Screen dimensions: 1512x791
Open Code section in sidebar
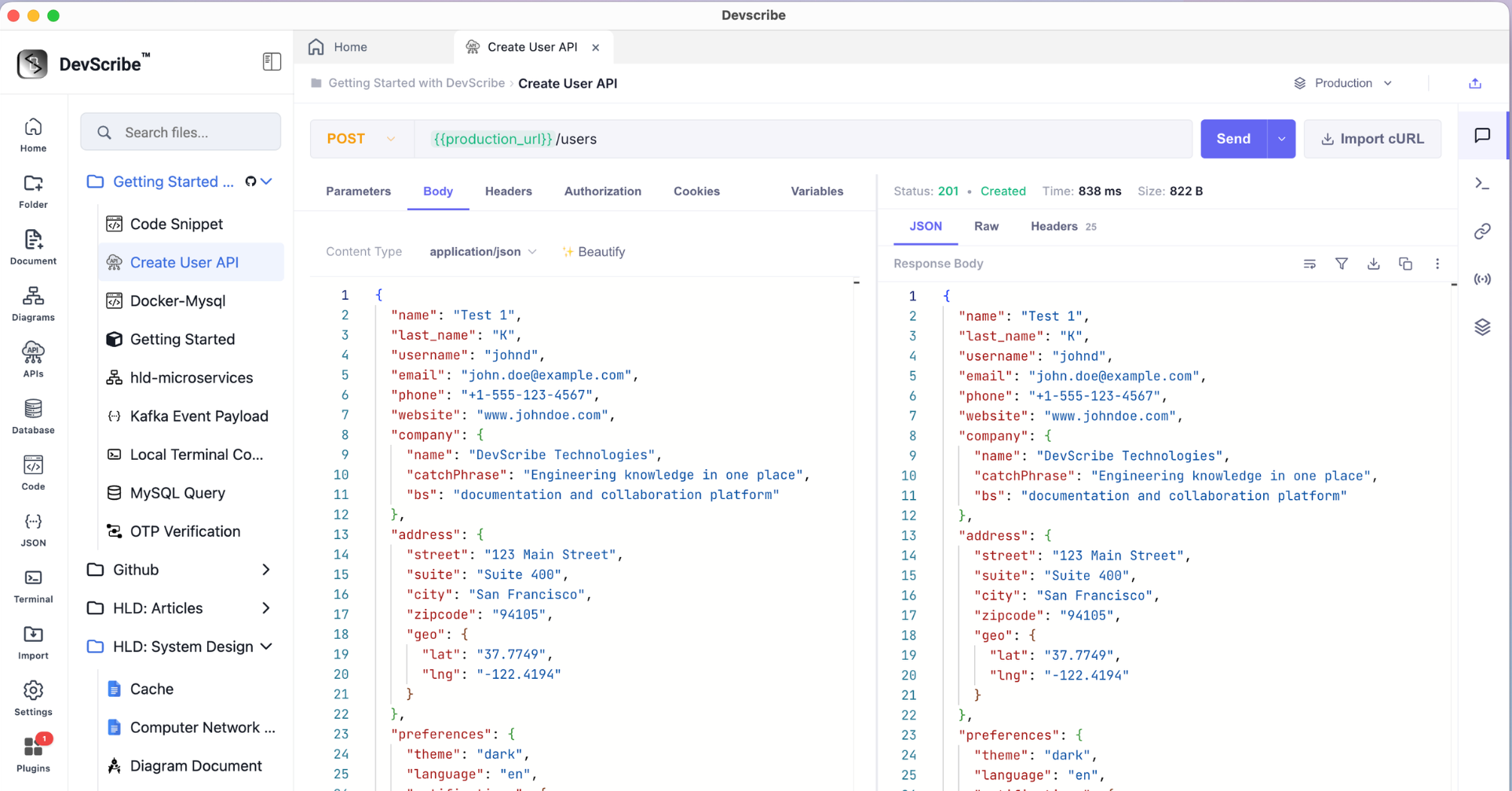coord(33,473)
